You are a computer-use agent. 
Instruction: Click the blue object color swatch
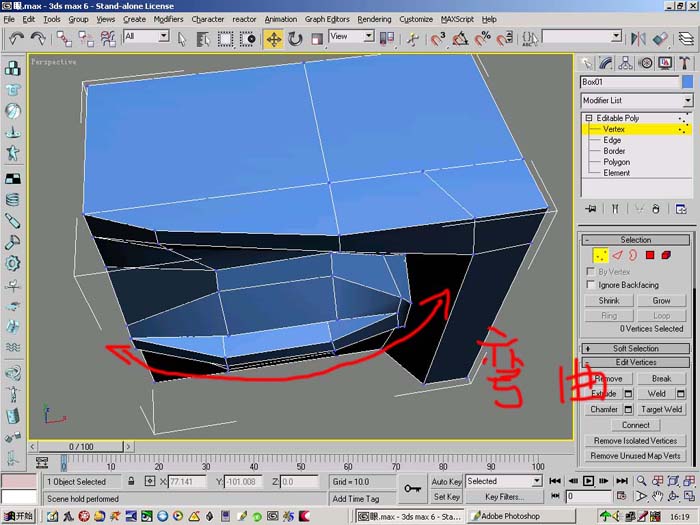point(688,82)
